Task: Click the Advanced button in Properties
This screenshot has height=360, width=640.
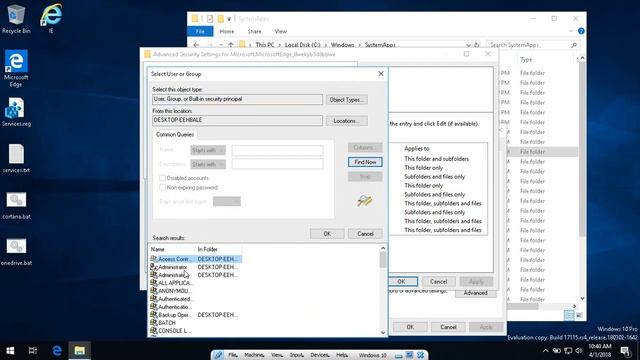Action: [476, 293]
